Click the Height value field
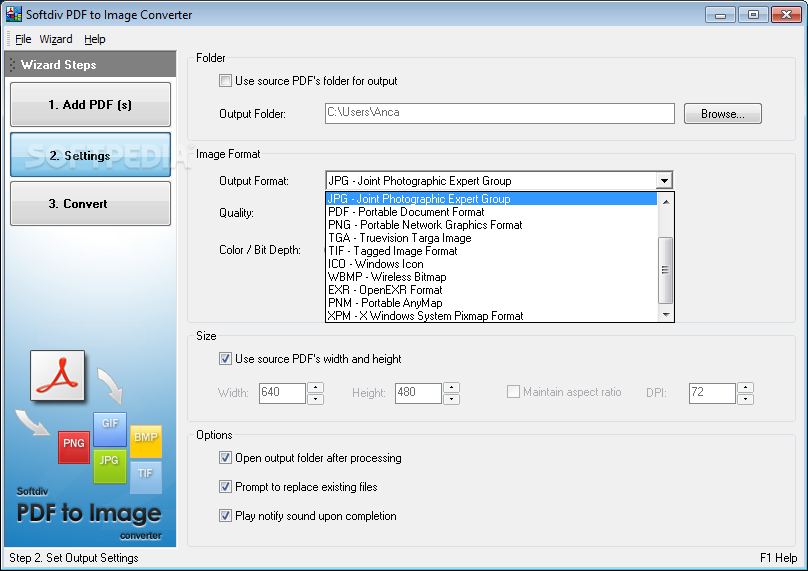808x571 pixels. click(x=418, y=393)
